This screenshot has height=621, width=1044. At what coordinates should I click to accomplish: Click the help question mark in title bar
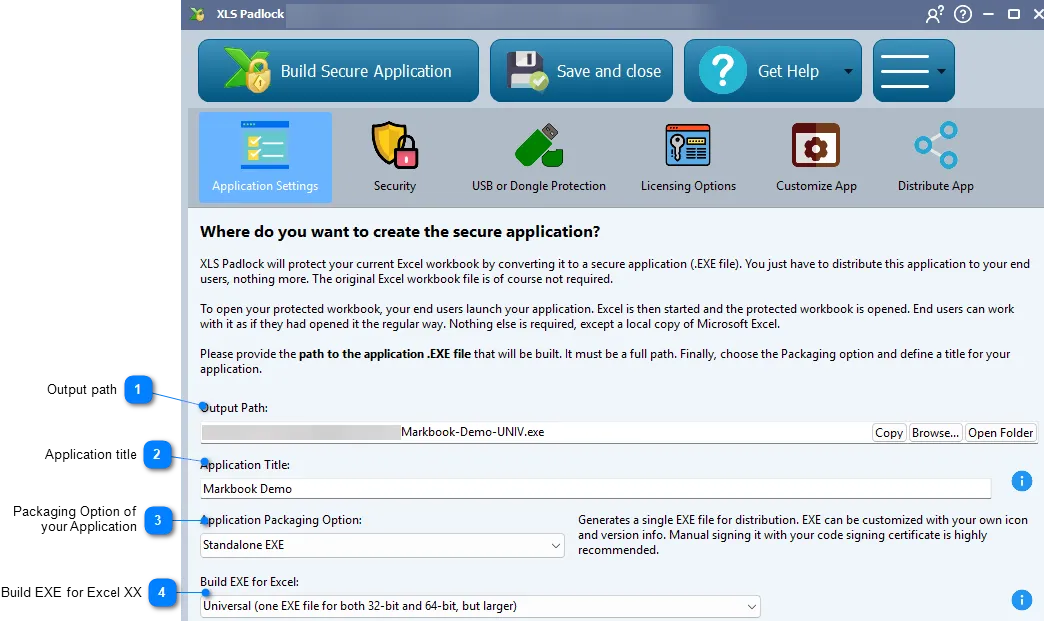[x=963, y=14]
